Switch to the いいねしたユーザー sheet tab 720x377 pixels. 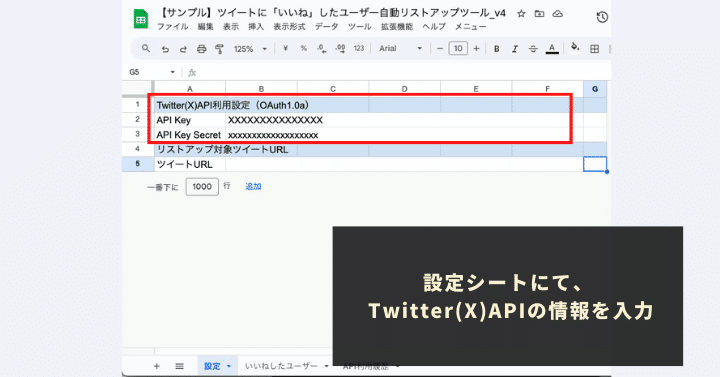coord(281,366)
